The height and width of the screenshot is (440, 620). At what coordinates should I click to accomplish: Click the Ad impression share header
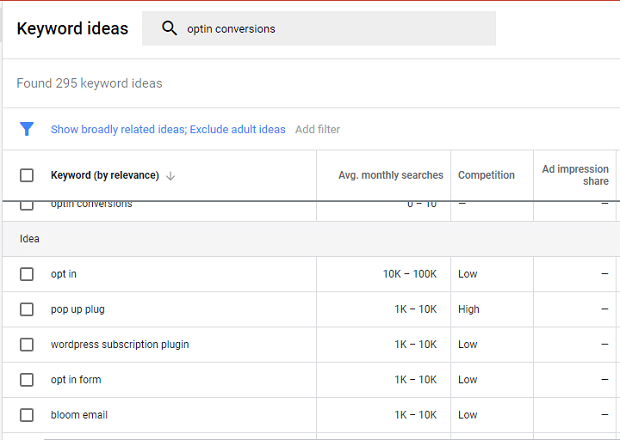coord(574,175)
